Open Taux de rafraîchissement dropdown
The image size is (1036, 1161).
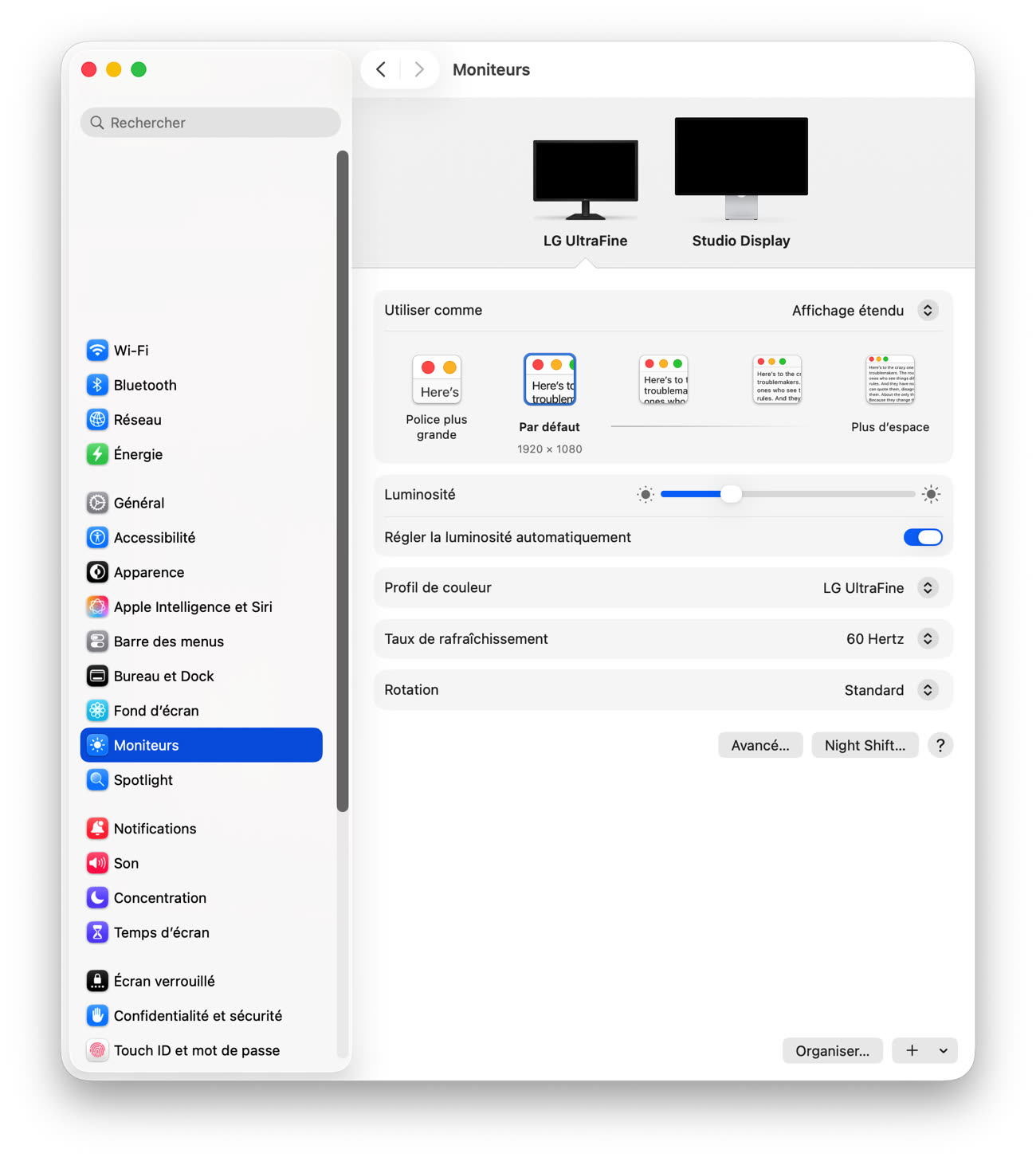tap(927, 639)
